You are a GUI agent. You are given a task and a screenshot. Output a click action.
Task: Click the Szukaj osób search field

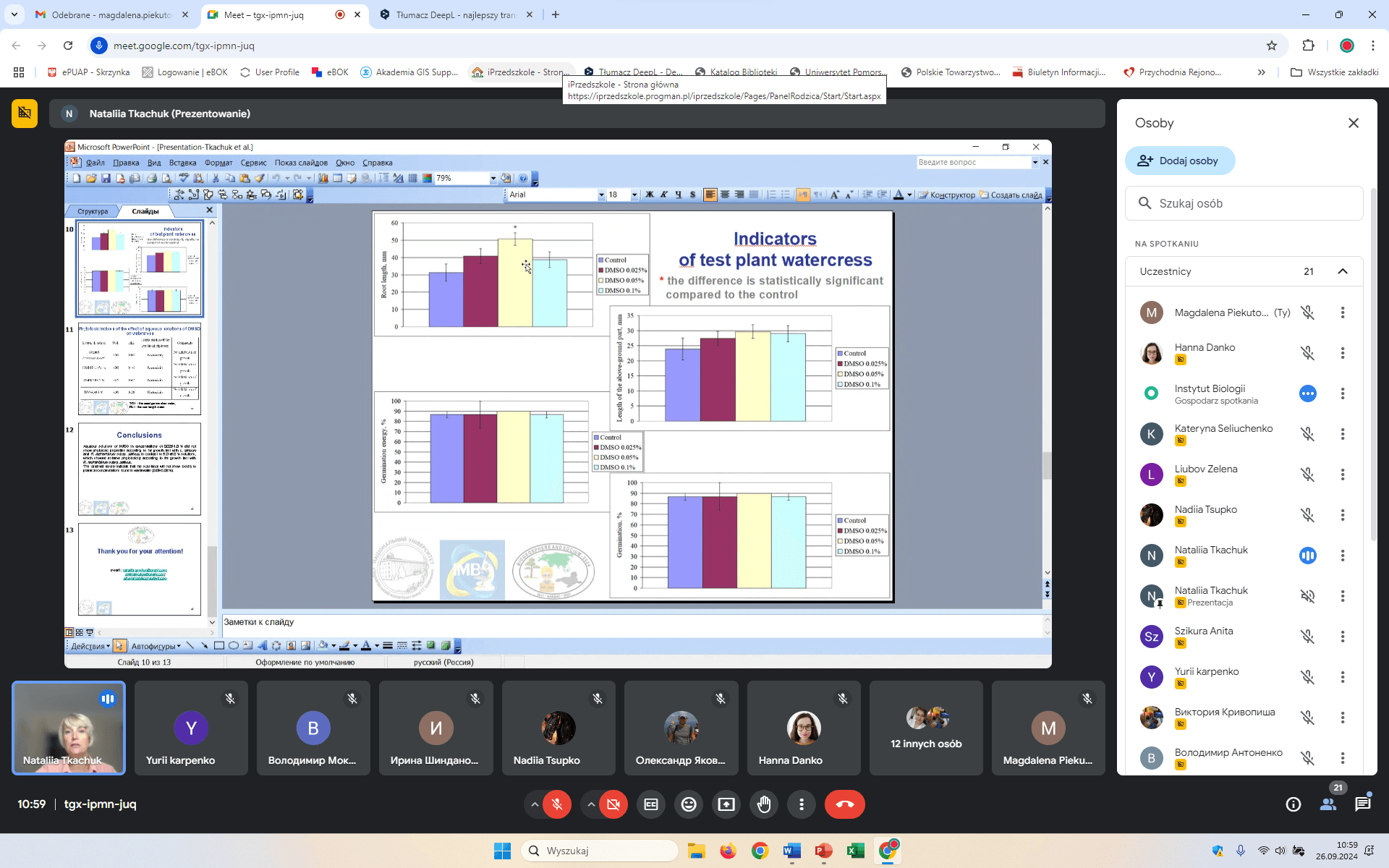point(1244,203)
